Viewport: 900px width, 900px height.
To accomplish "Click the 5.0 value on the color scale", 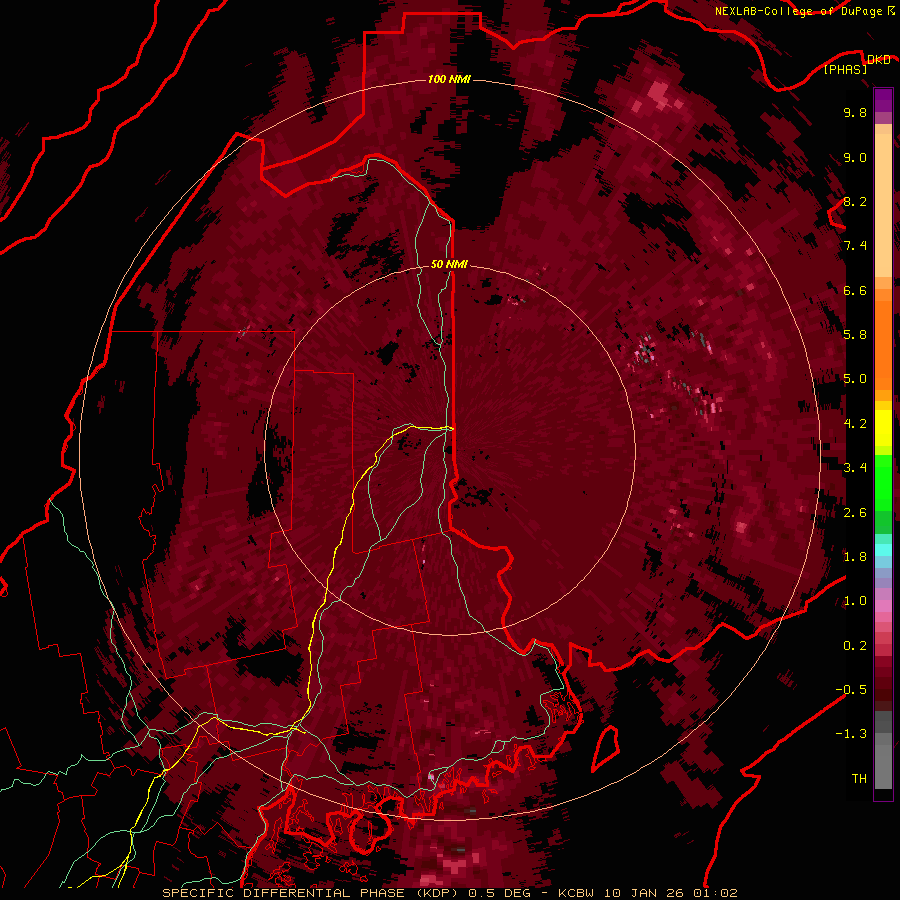I will (x=855, y=379).
